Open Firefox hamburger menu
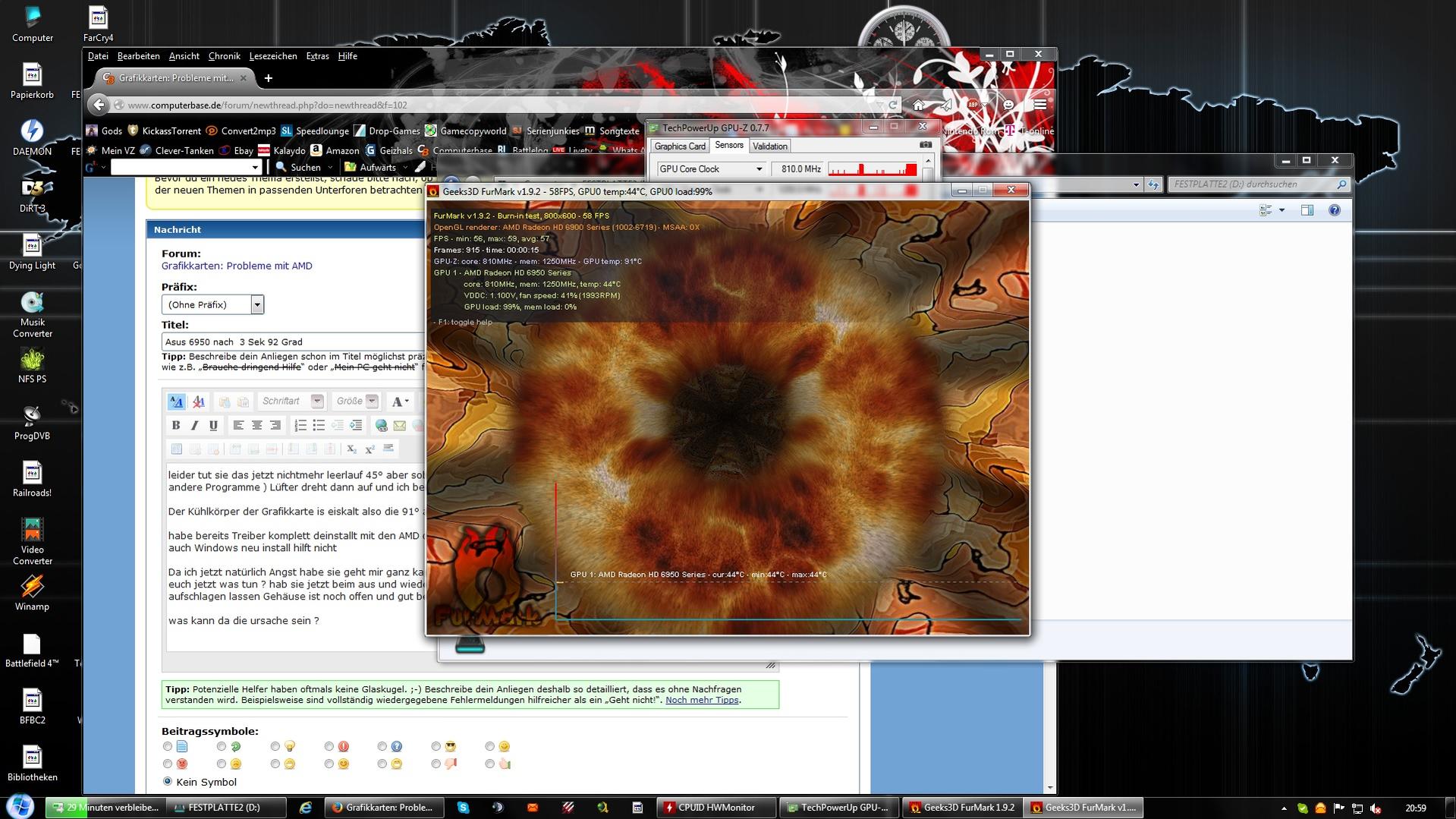Viewport: 1456px width, 819px height. [1039, 105]
